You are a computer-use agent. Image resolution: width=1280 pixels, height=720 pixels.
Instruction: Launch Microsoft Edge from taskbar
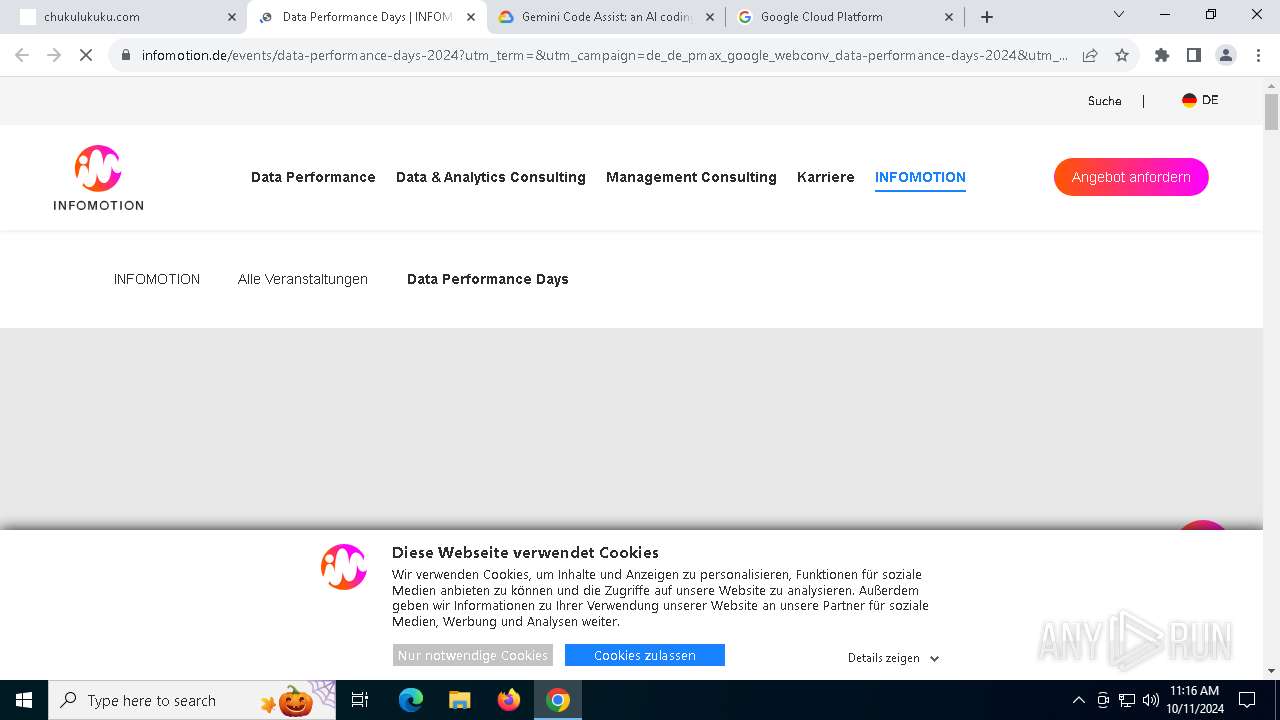pyautogui.click(x=411, y=700)
